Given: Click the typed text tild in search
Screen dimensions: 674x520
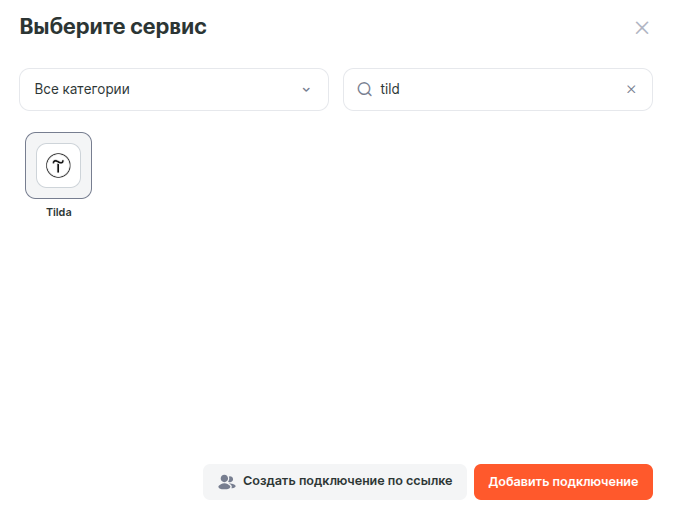Looking at the screenshot, I should [x=390, y=89].
